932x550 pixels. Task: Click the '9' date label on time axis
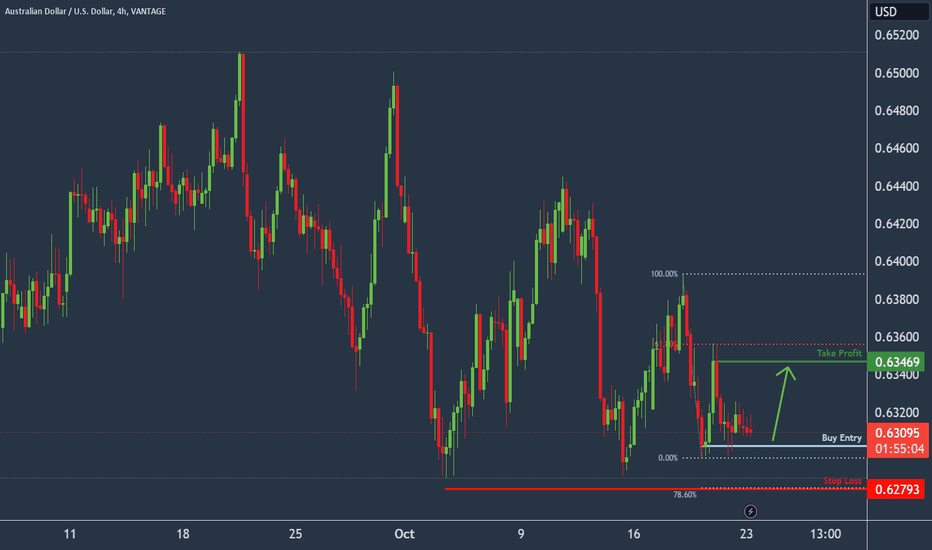coord(521,534)
